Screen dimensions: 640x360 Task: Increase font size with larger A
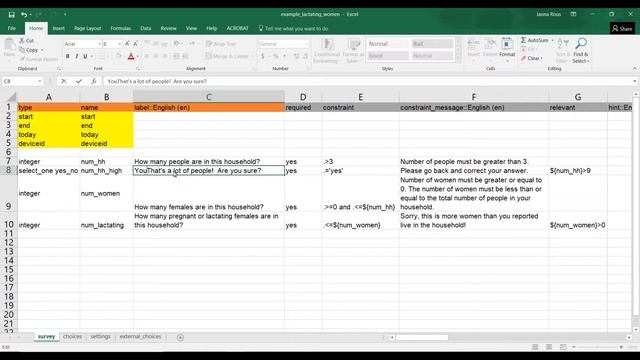127,44
